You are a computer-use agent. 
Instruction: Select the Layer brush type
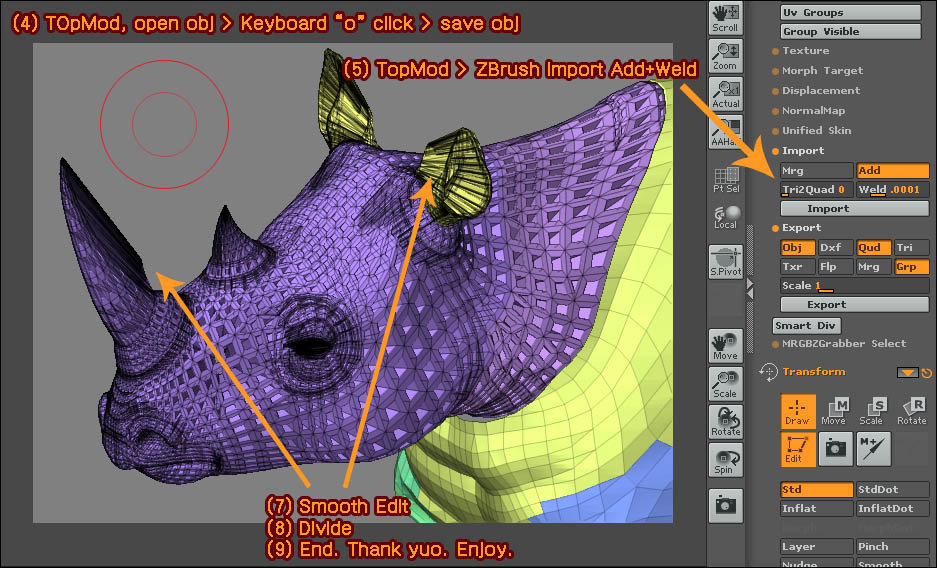(816, 546)
